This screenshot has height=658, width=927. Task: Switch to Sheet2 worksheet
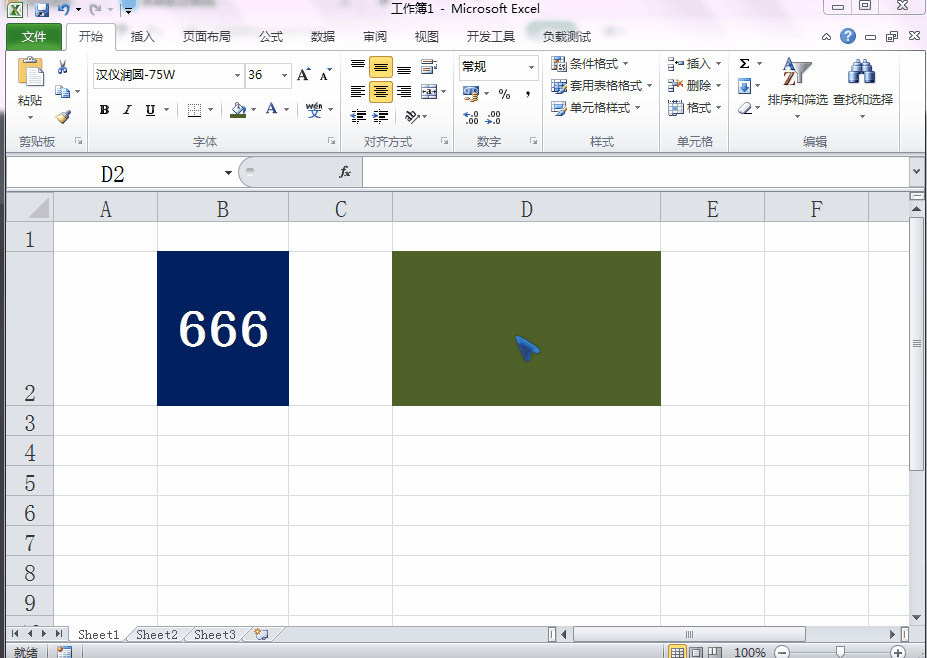click(x=157, y=634)
